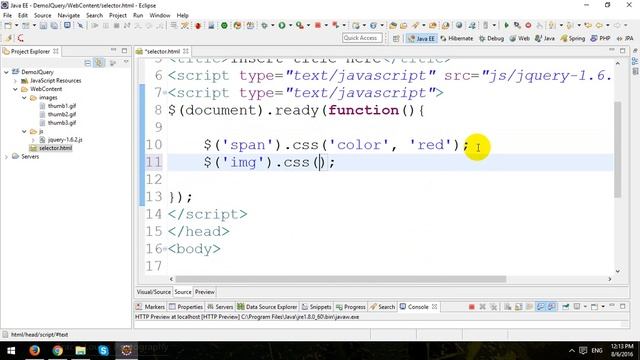
Task: Open the Snippets view tab
Action: (316, 307)
